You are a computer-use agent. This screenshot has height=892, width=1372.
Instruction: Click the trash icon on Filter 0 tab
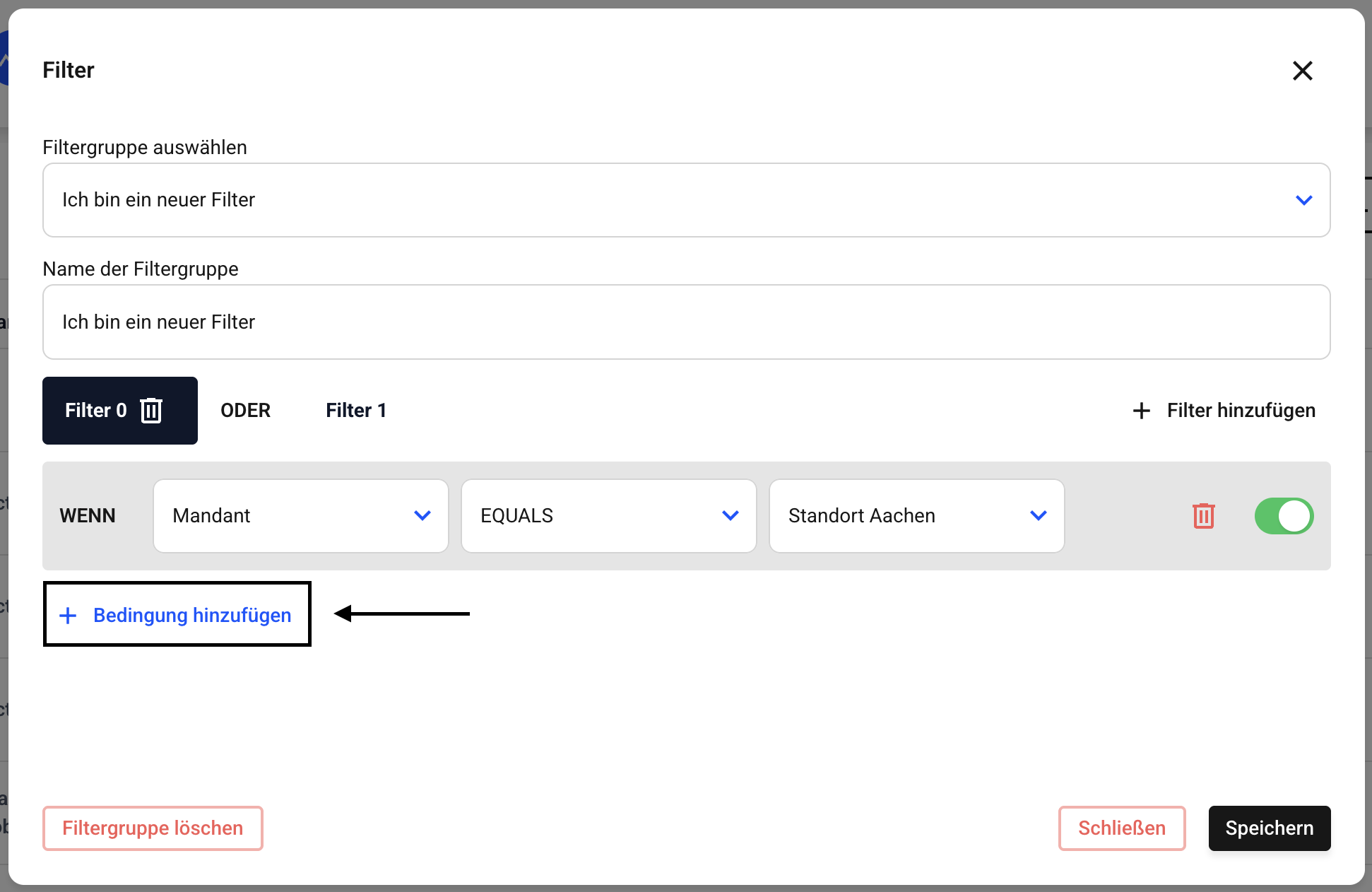pyautogui.click(x=151, y=411)
